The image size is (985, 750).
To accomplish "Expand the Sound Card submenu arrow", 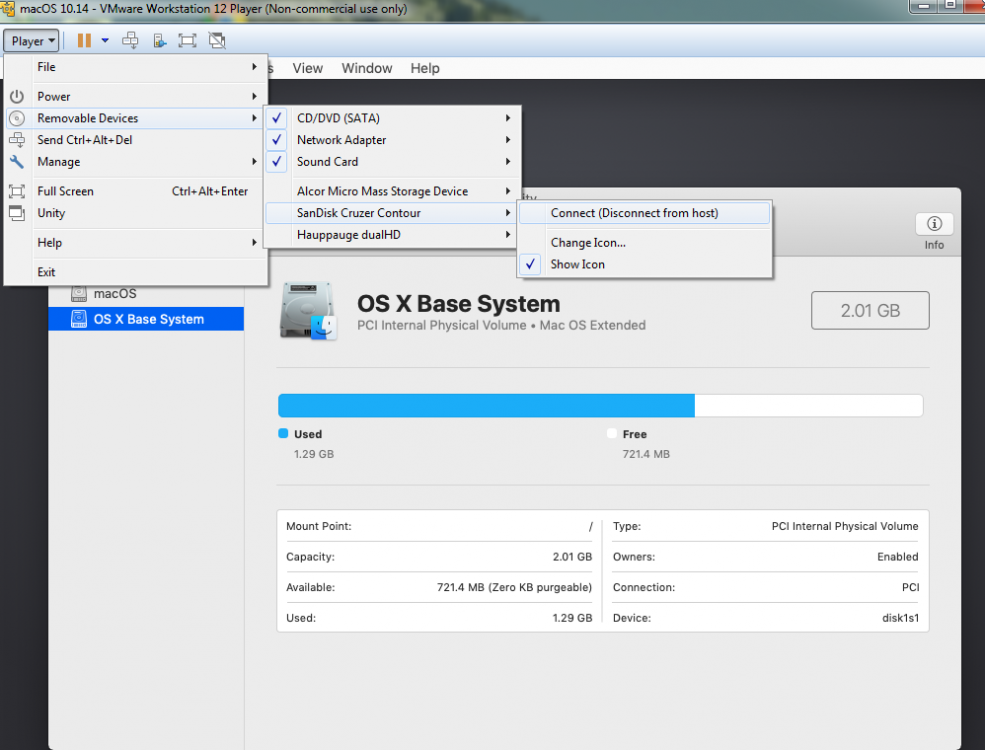I will point(508,162).
